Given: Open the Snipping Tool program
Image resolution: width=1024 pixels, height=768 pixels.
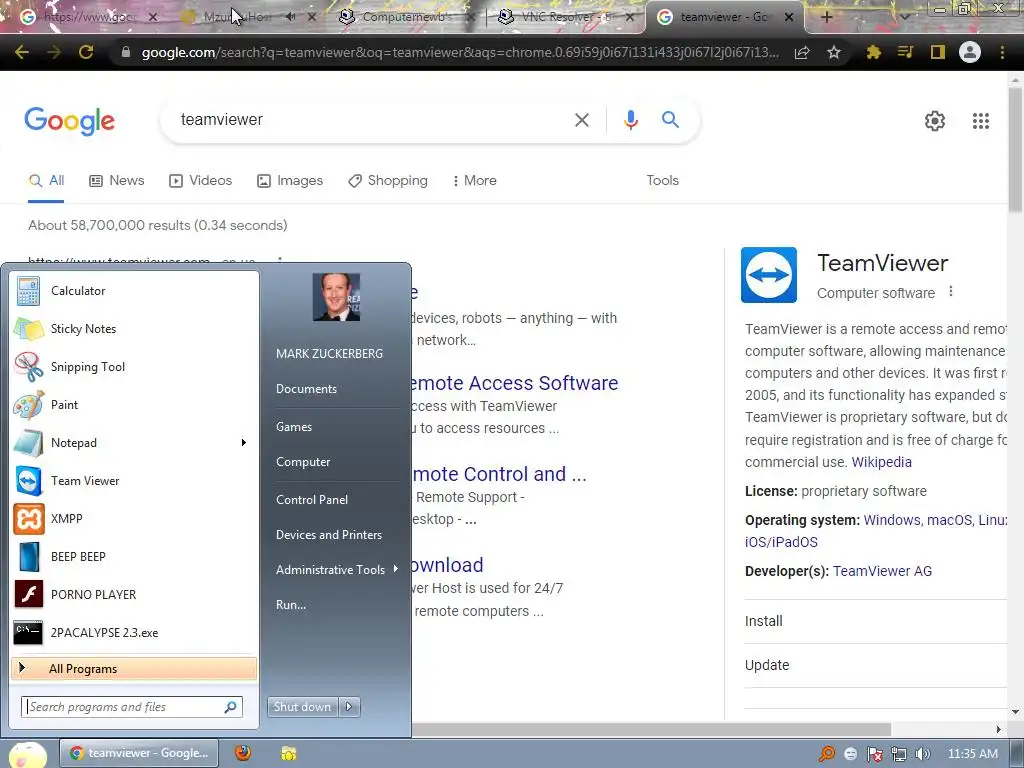Looking at the screenshot, I should tap(134, 366).
